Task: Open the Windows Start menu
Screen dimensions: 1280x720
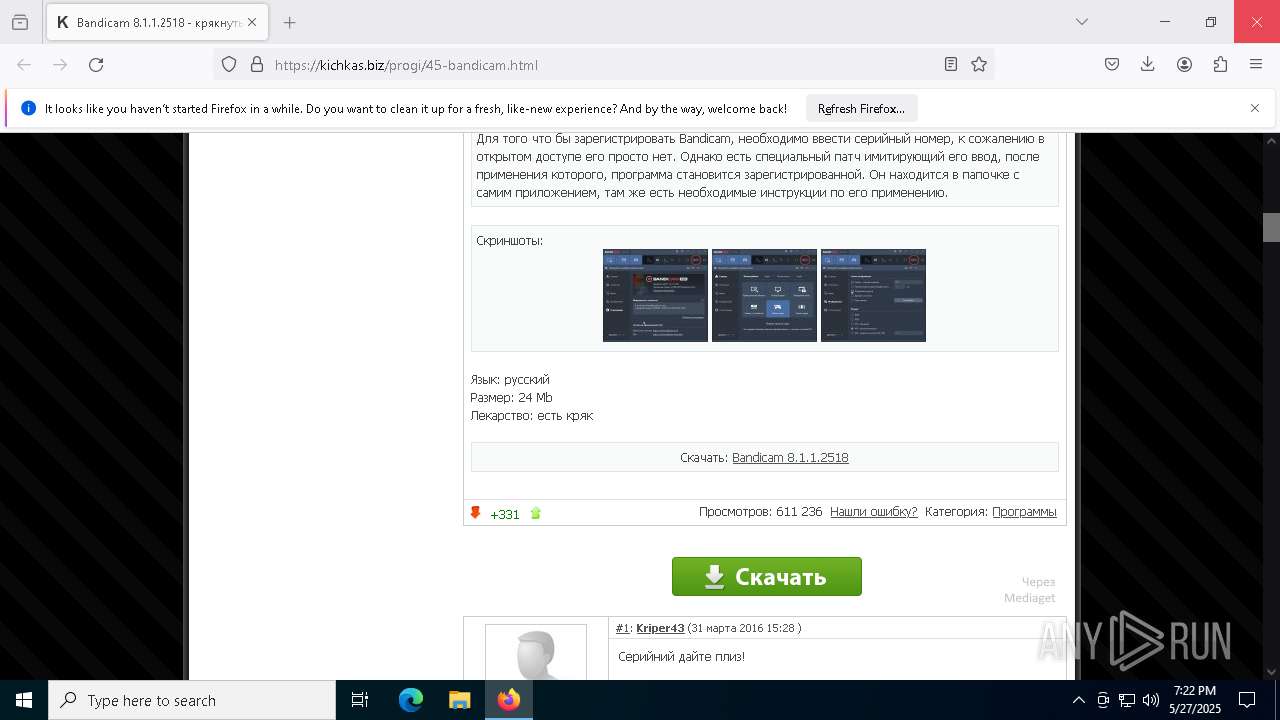Action: point(24,700)
